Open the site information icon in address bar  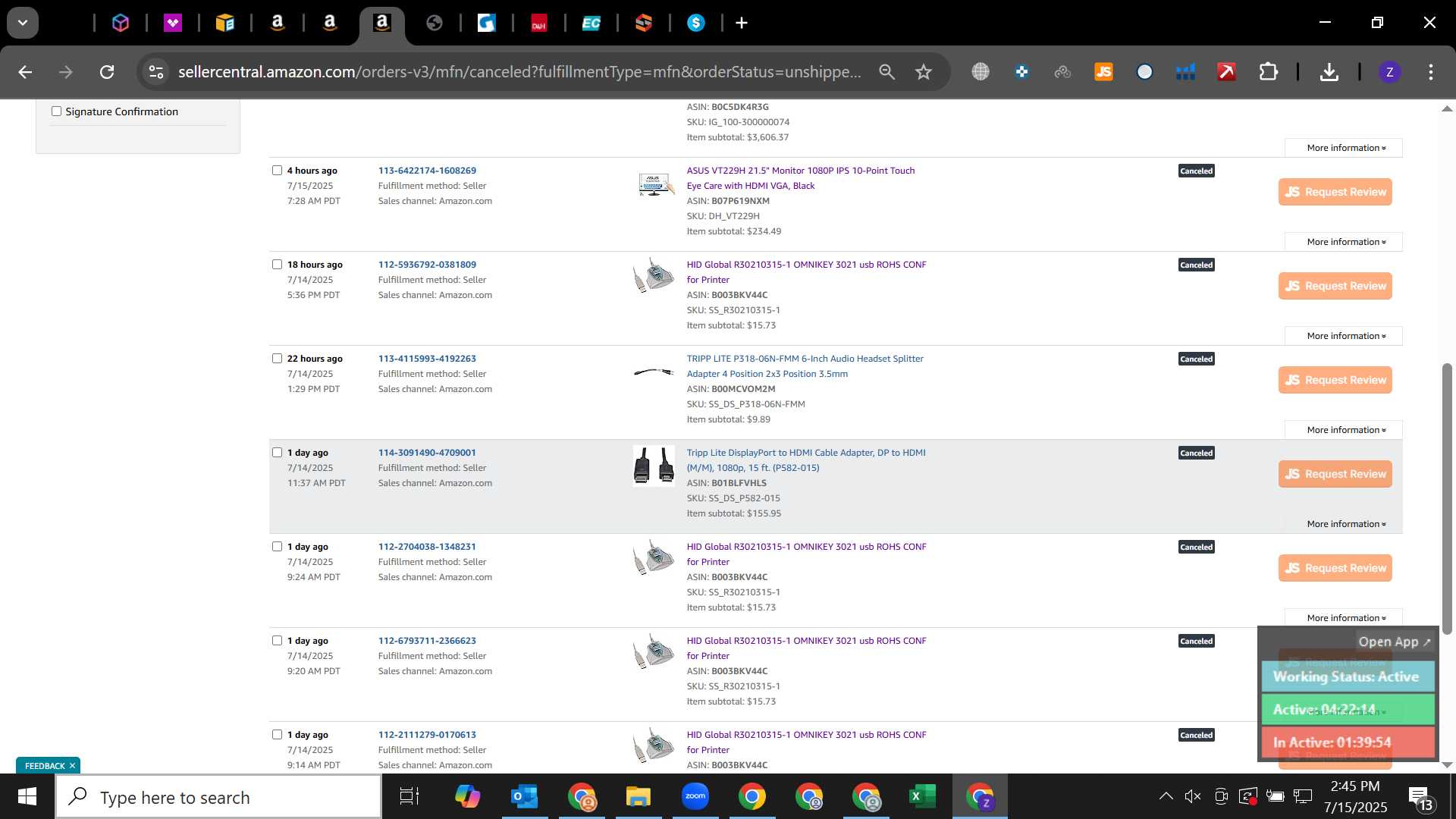pos(156,72)
